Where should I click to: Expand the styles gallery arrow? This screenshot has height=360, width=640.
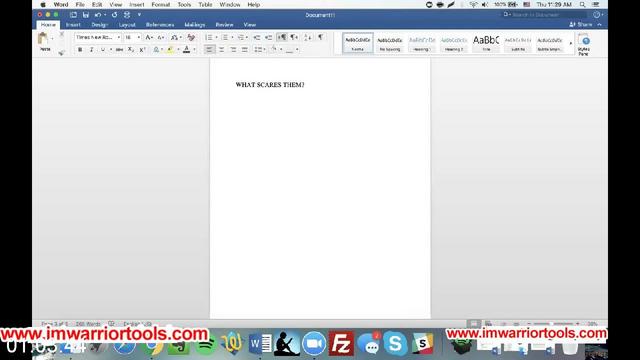pos(571,44)
